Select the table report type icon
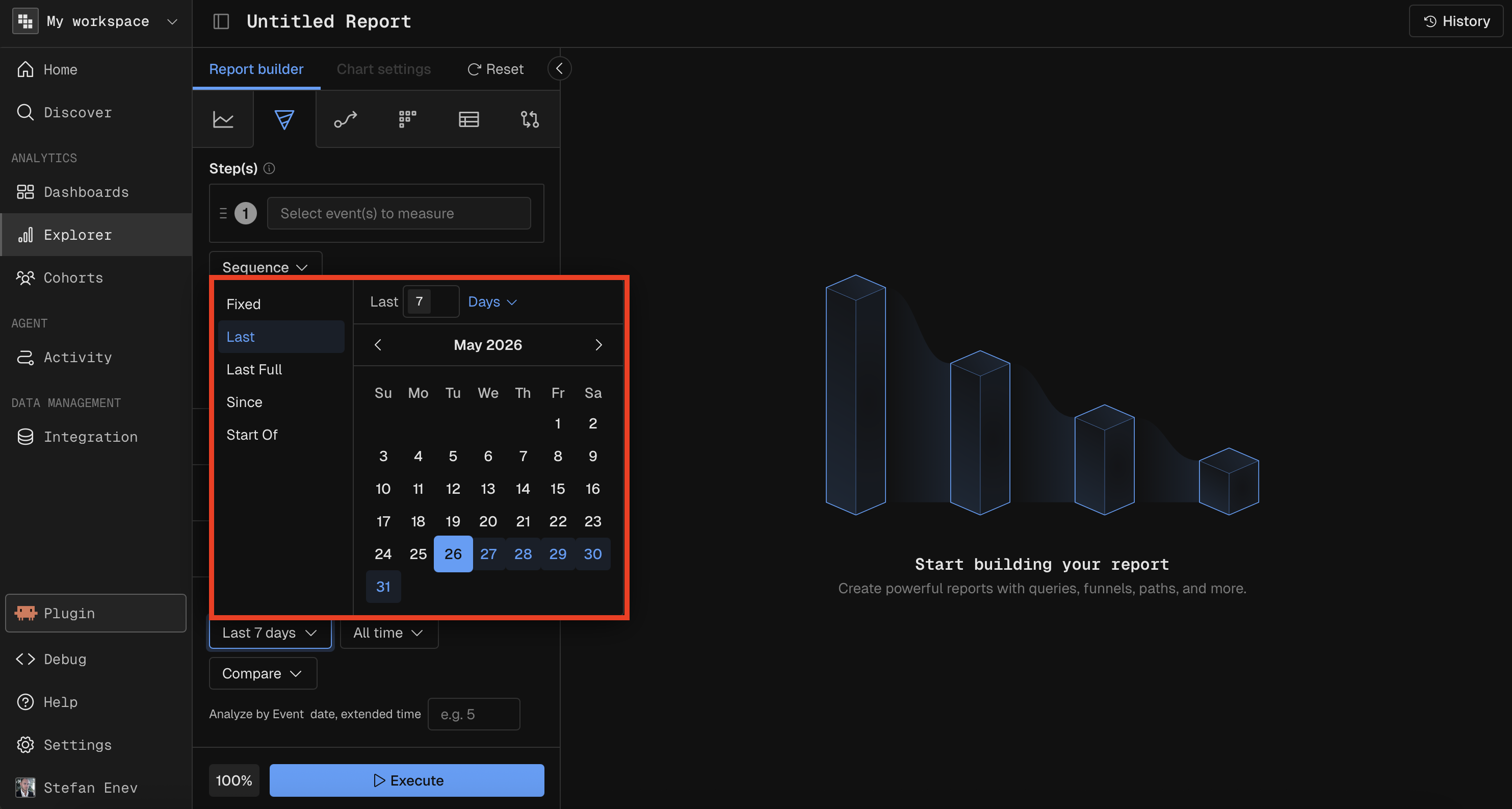 tap(469, 119)
